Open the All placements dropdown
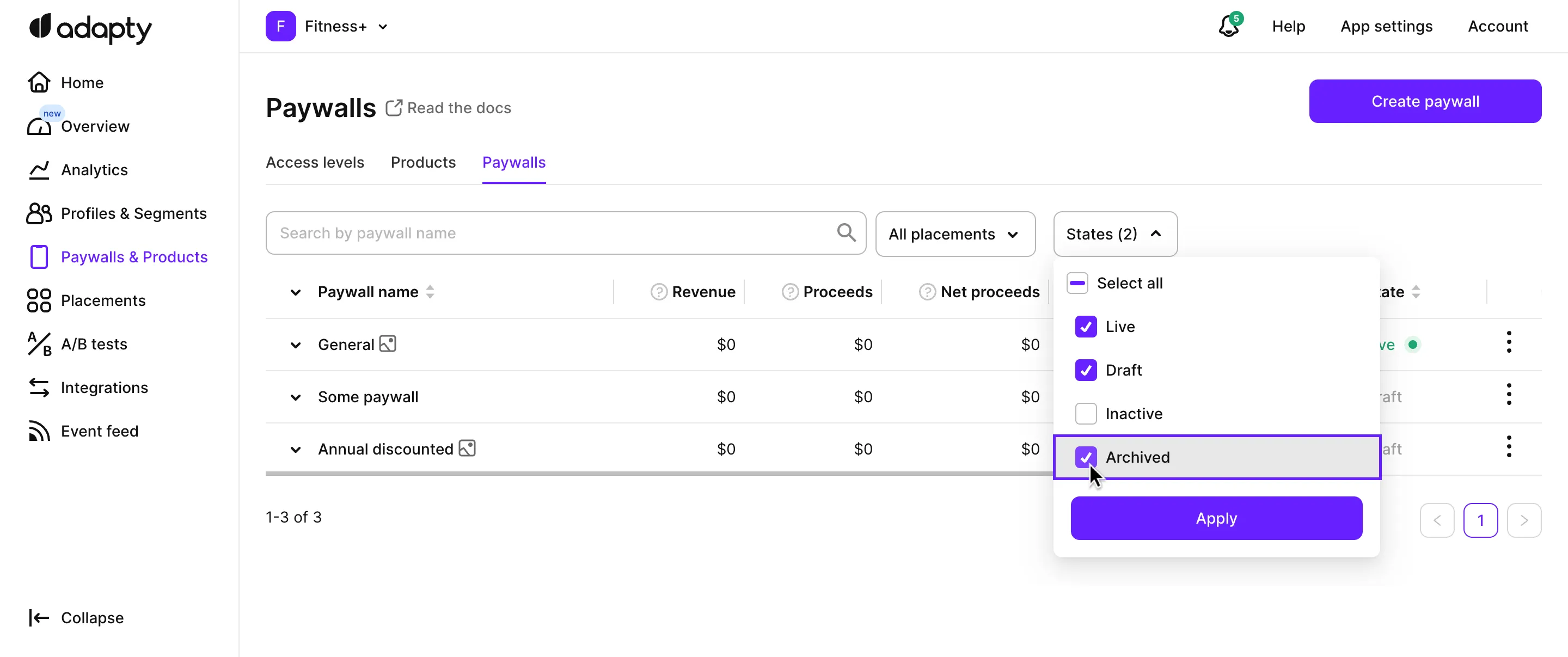Viewport: 1568px width, 657px height. click(x=954, y=234)
